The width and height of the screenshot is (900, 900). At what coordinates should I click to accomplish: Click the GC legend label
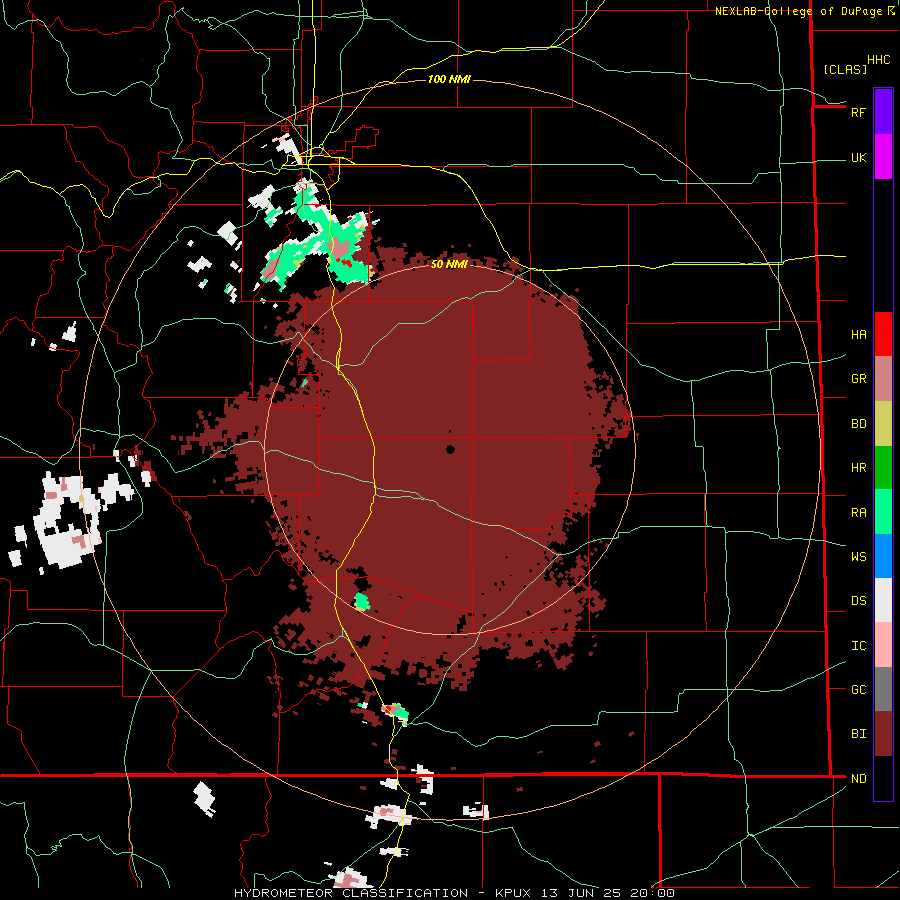point(858,690)
